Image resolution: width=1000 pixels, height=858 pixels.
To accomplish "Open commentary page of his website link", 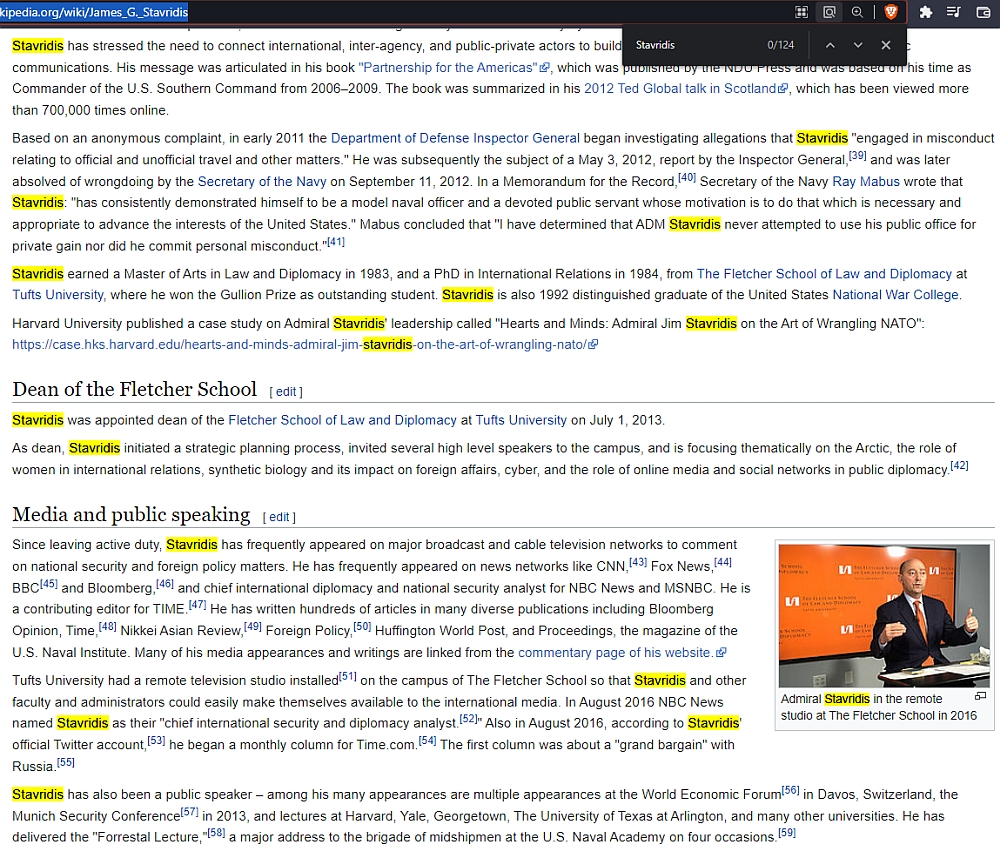I will click(622, 653).
